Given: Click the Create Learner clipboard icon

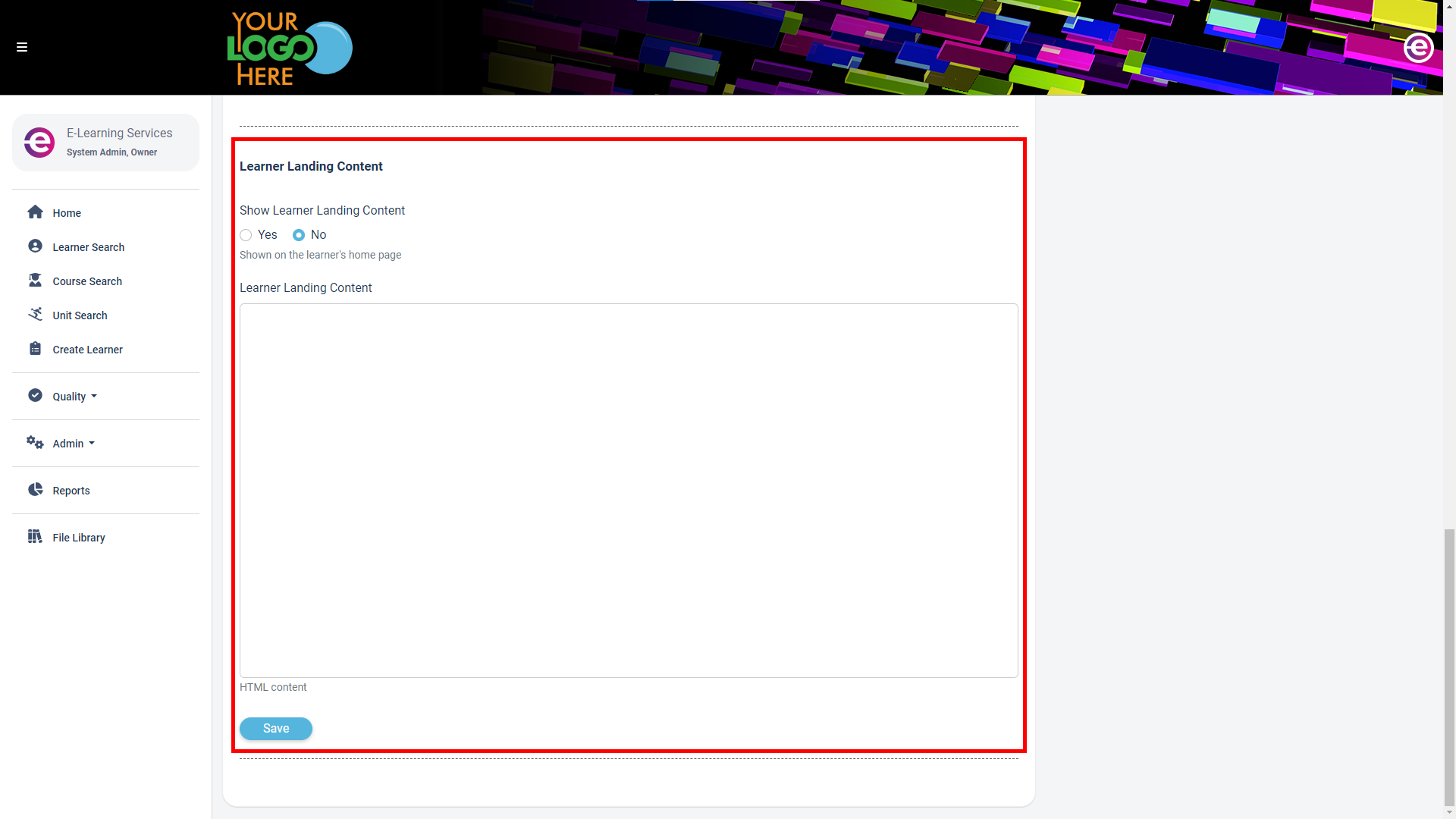Looking at the screenshot, I should [x=35, y=349].
